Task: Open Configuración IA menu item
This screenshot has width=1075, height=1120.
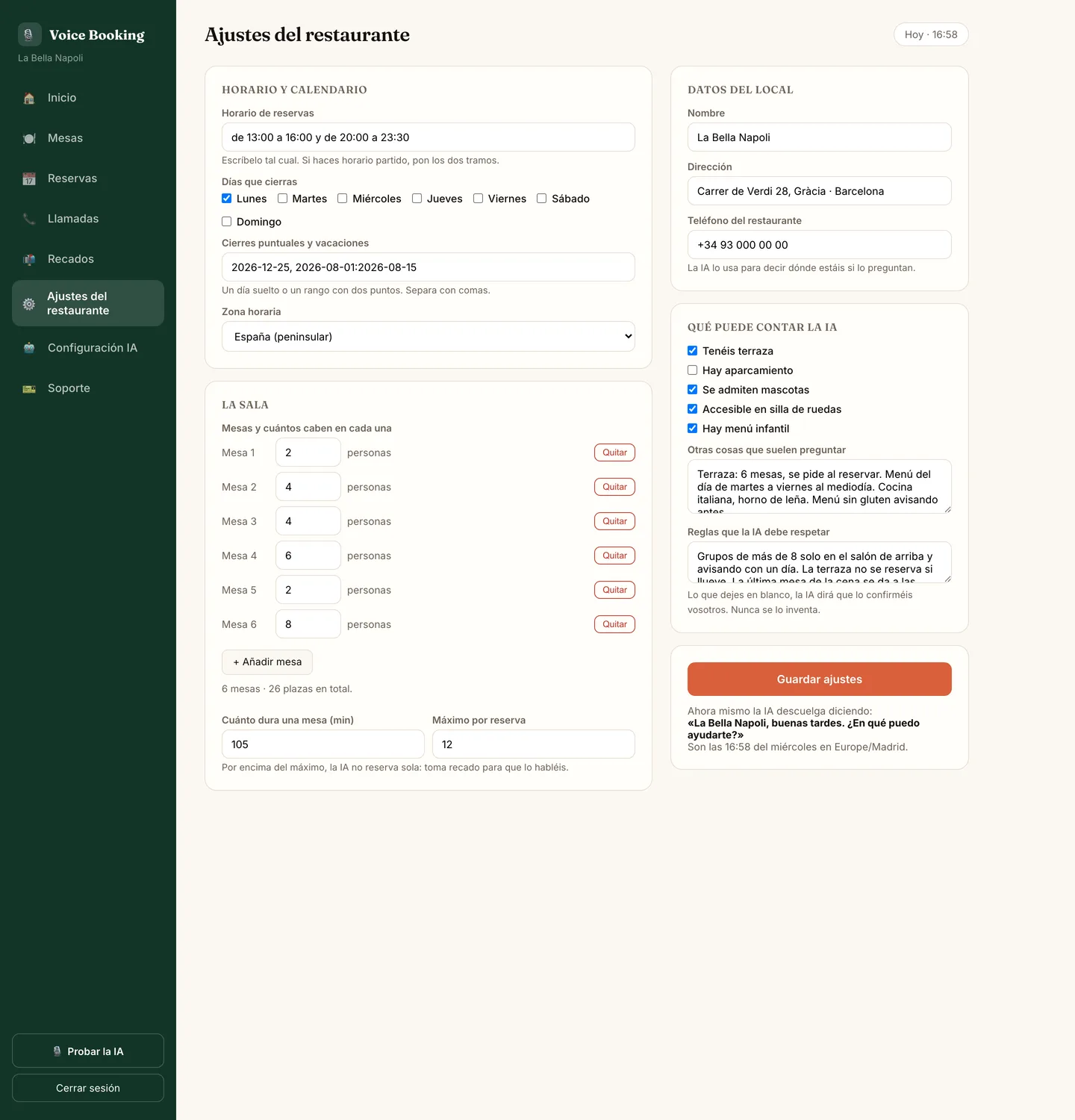Action: (88, 348)
